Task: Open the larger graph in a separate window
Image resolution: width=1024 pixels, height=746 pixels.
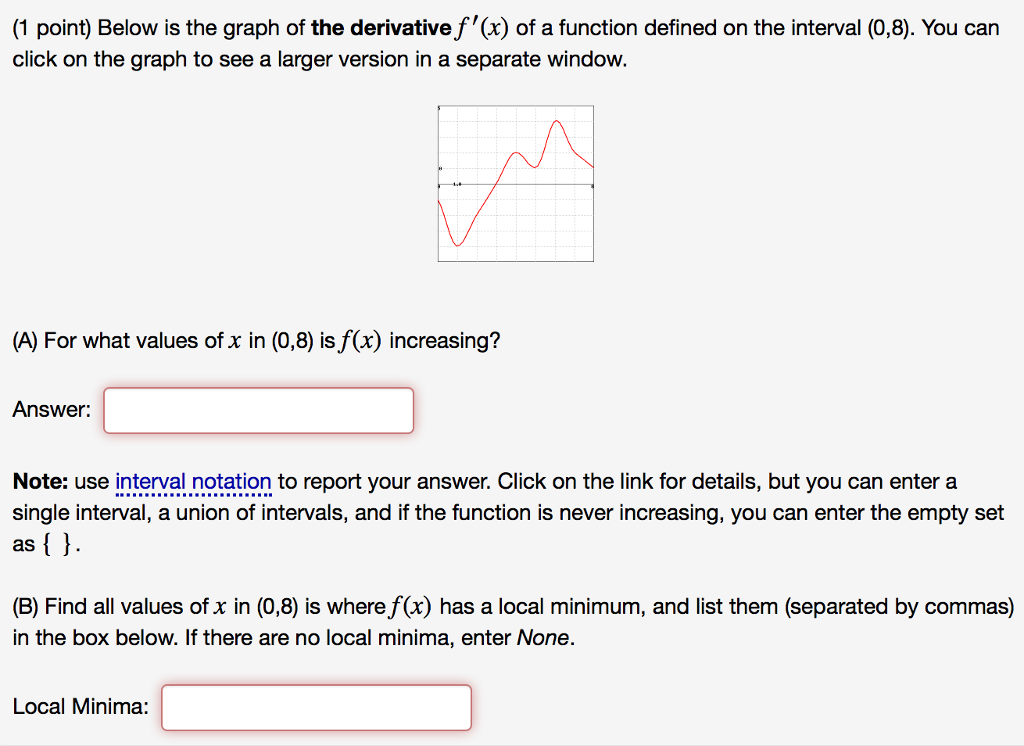Action: (x=515, y=183)
